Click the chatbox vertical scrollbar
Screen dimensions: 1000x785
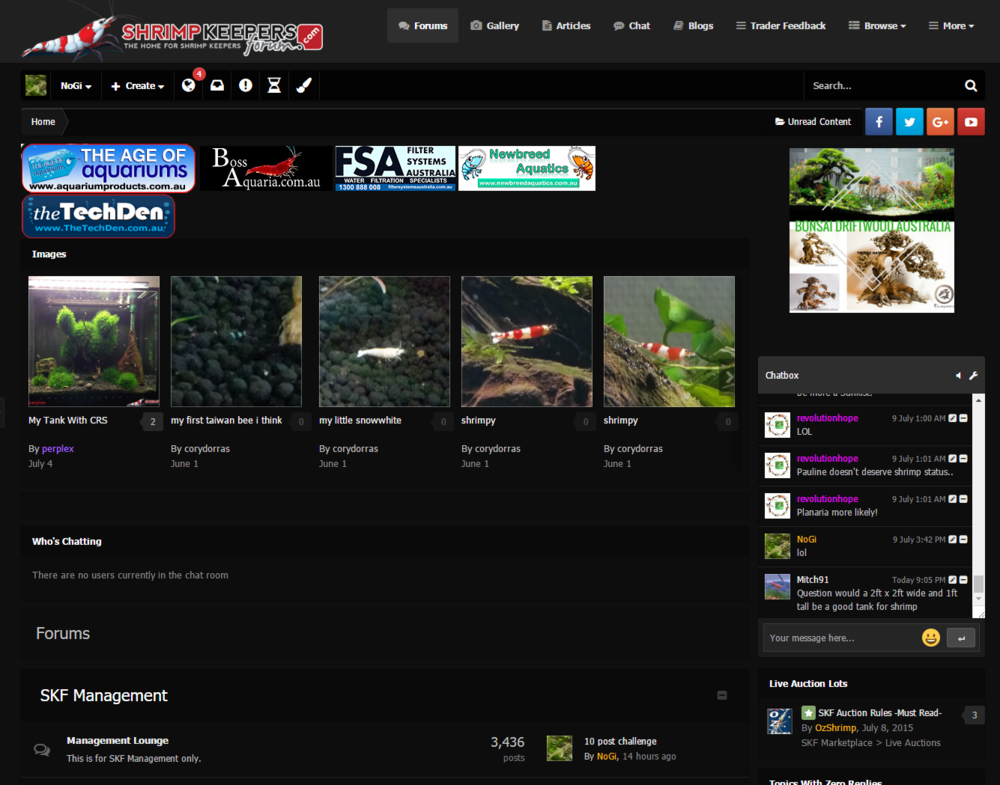pos(978,506)
